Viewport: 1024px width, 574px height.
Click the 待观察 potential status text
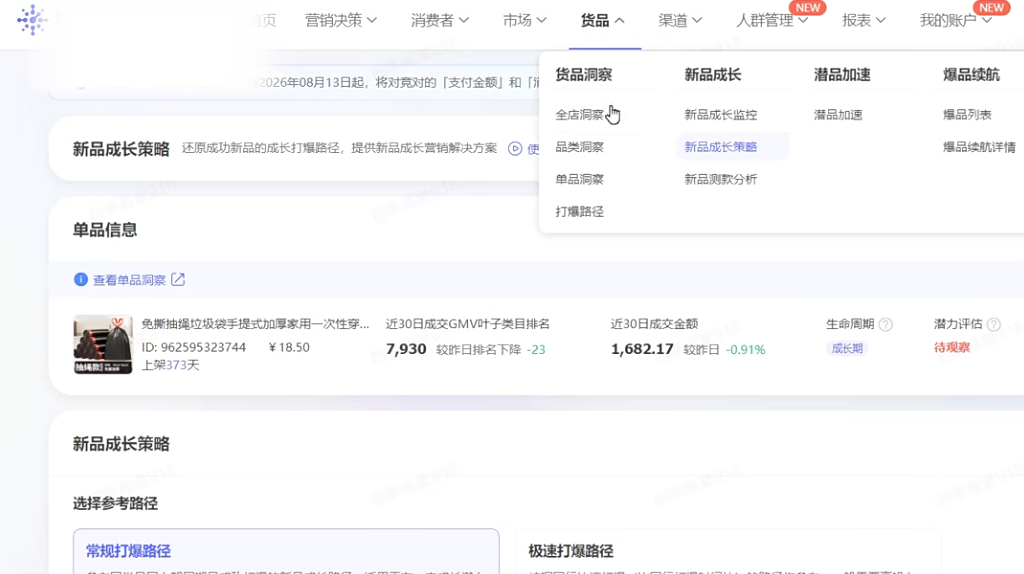[952, 347]
